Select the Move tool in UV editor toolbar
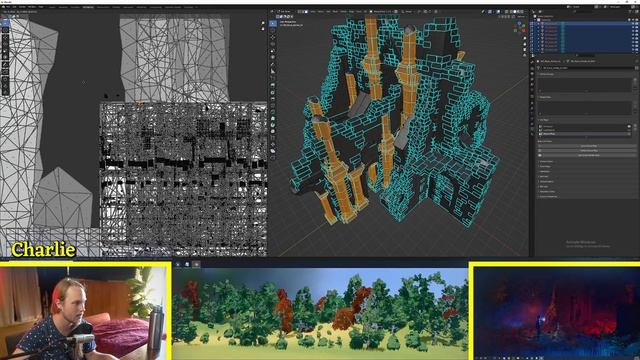640x360 pixels. (x=5, y=38)
